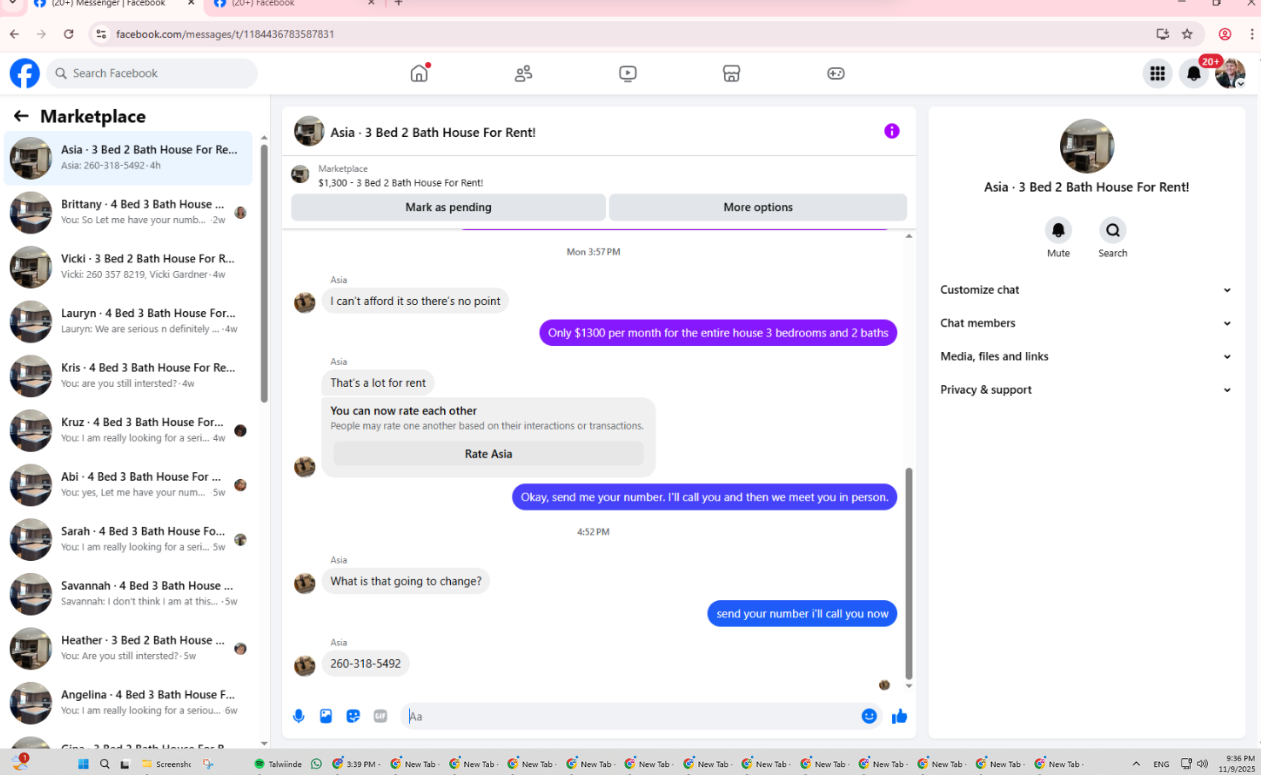Expand Media, files and links section
This screenshot has height=775, width=1261.
(1086, 356)
